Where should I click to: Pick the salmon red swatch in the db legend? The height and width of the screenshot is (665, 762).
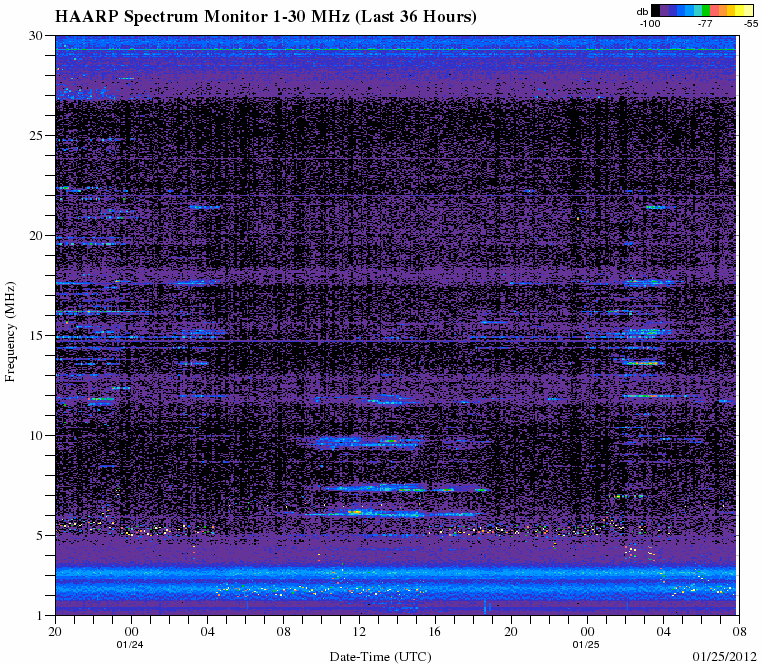coord(714,10)
